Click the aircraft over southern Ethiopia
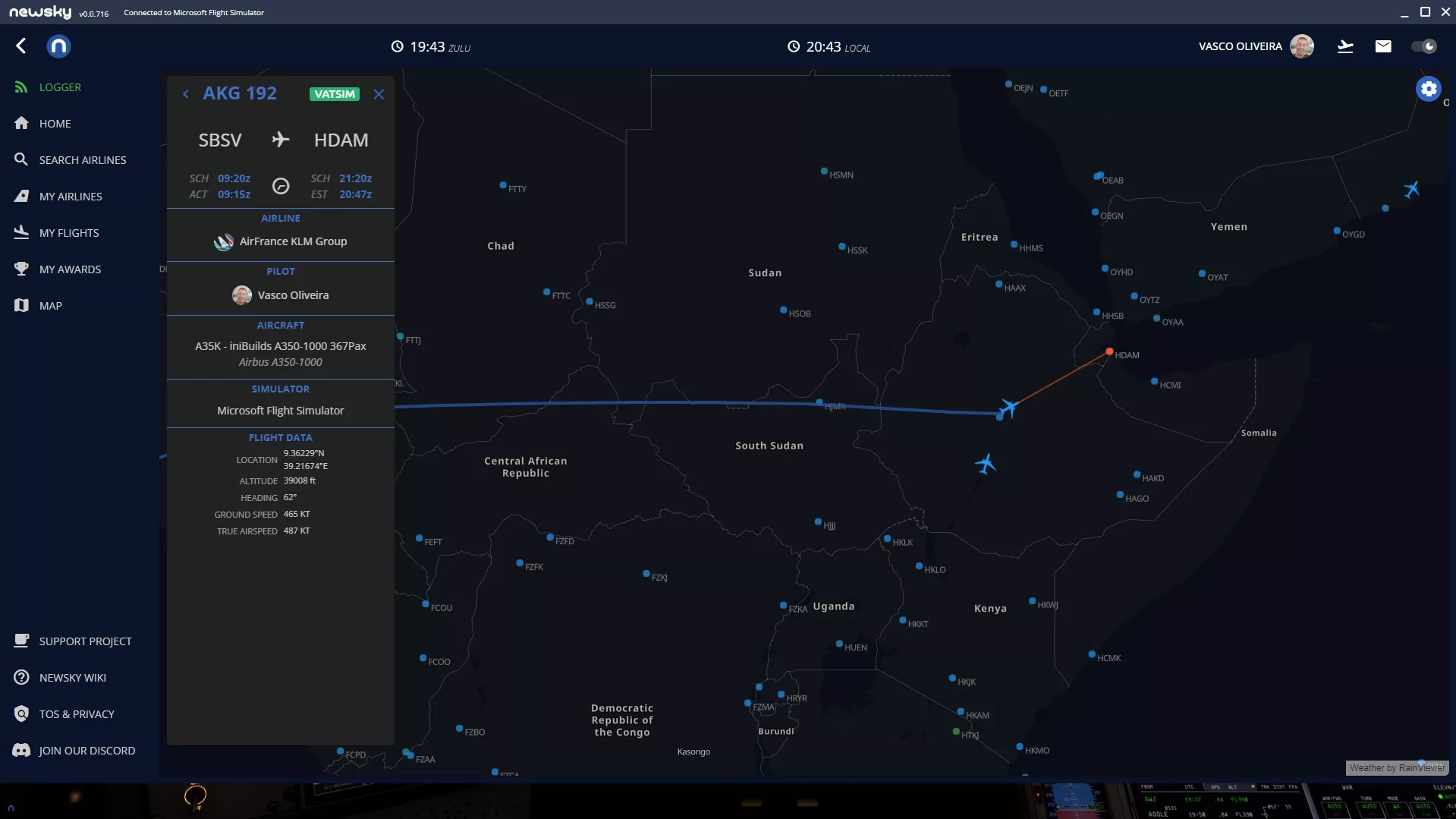This screenshot has height=819, width=1456. [985, 463]
